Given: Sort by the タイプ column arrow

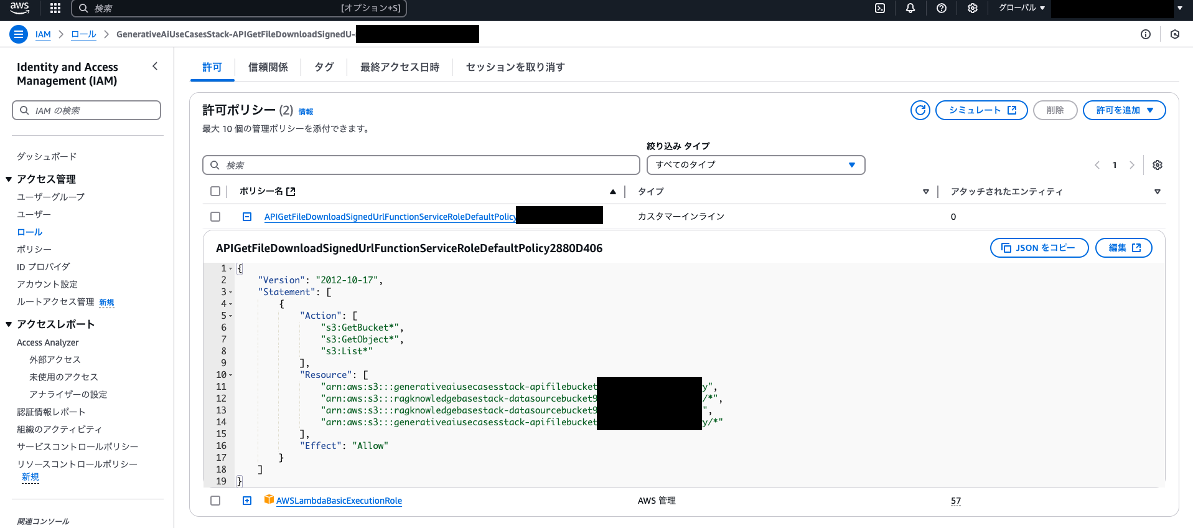Looking at the screenshot, I should 926,192.
